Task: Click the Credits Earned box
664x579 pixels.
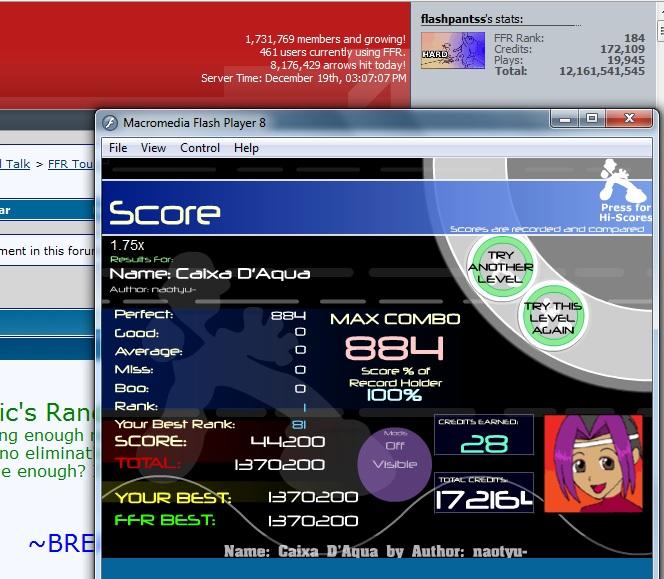Action: (x=484, y=435)
